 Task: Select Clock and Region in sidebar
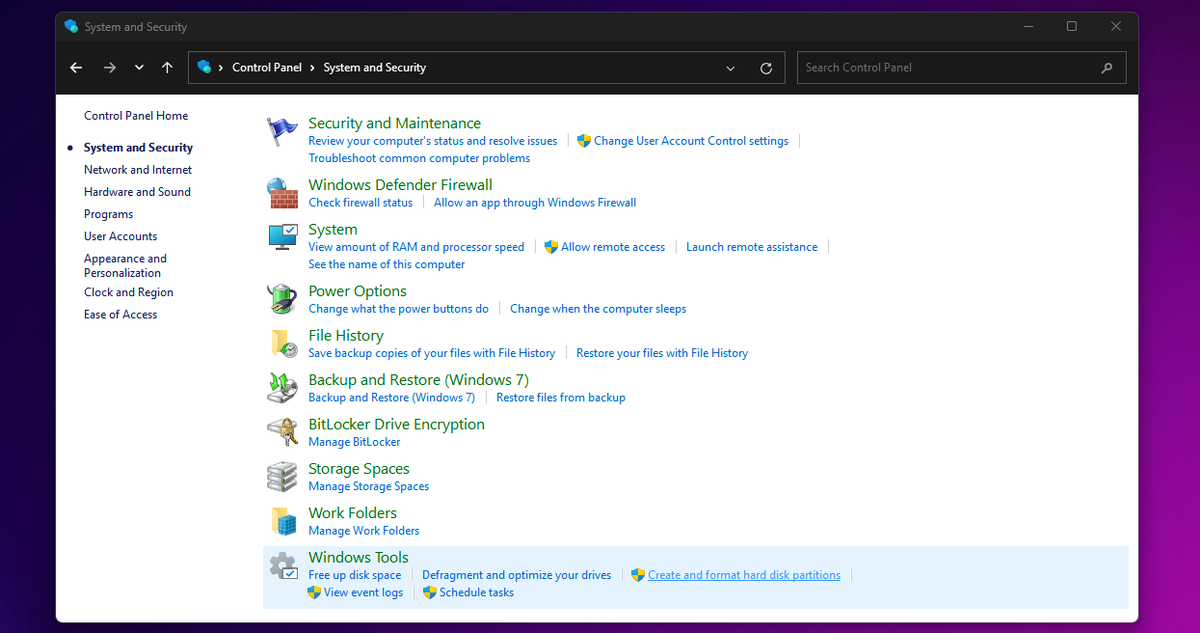pos(129,292)
